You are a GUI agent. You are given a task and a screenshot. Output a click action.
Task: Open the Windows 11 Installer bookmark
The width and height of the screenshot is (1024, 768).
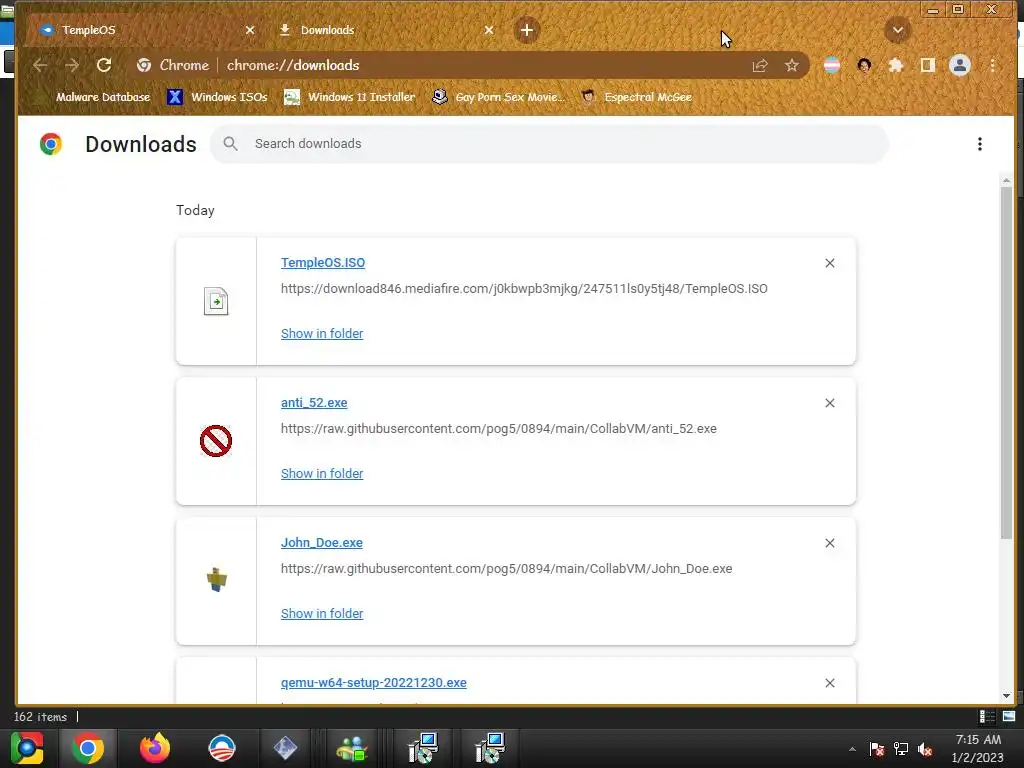(350, 97)
